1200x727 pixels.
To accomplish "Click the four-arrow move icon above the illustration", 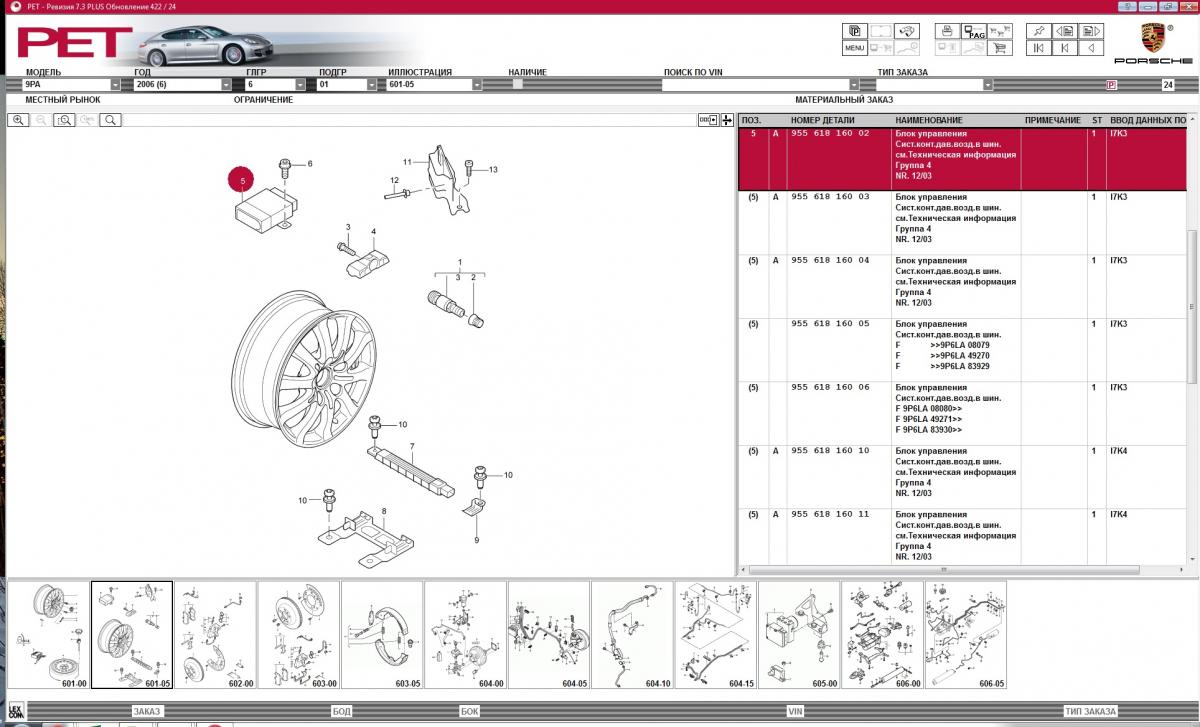I will pyautogui.click(x=727, y=120).
